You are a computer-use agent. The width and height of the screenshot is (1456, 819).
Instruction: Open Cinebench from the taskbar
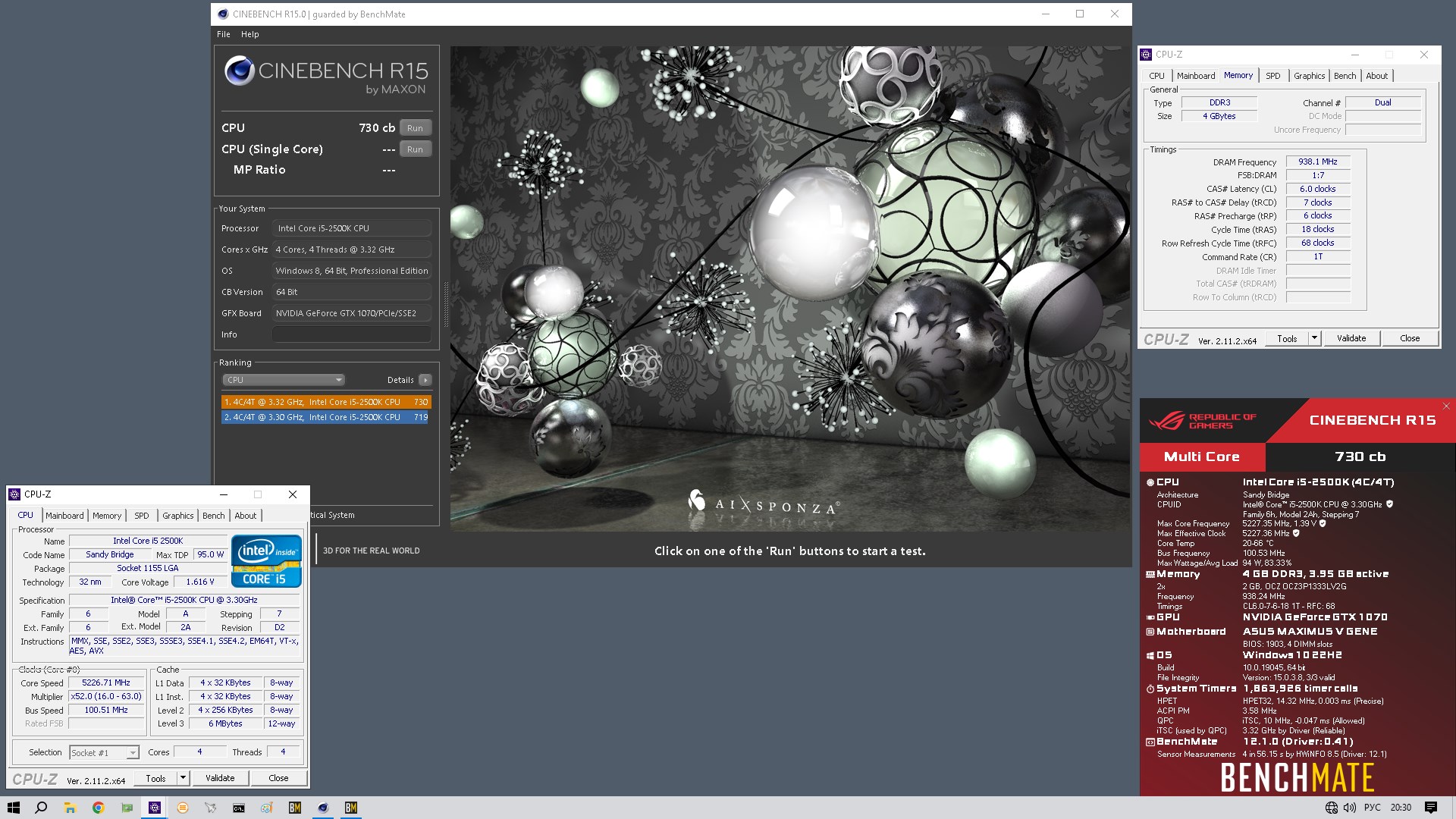(x=323, y=808)
